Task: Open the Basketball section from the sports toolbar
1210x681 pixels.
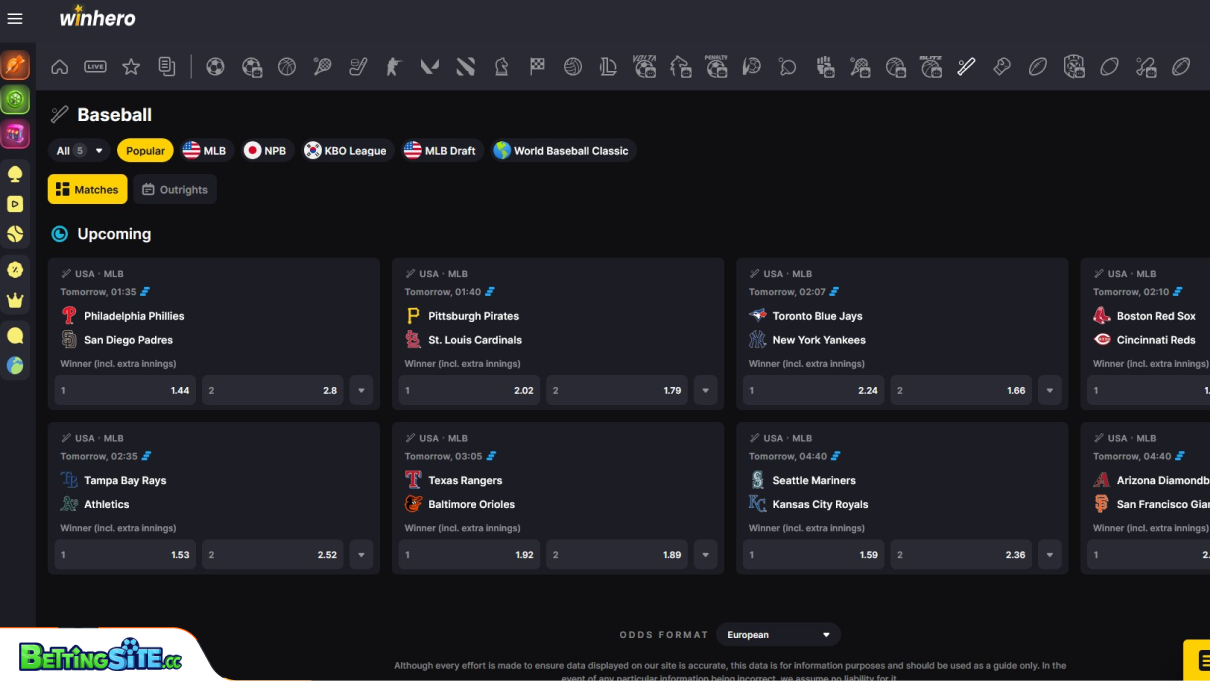Action: (x=288, y=66)
